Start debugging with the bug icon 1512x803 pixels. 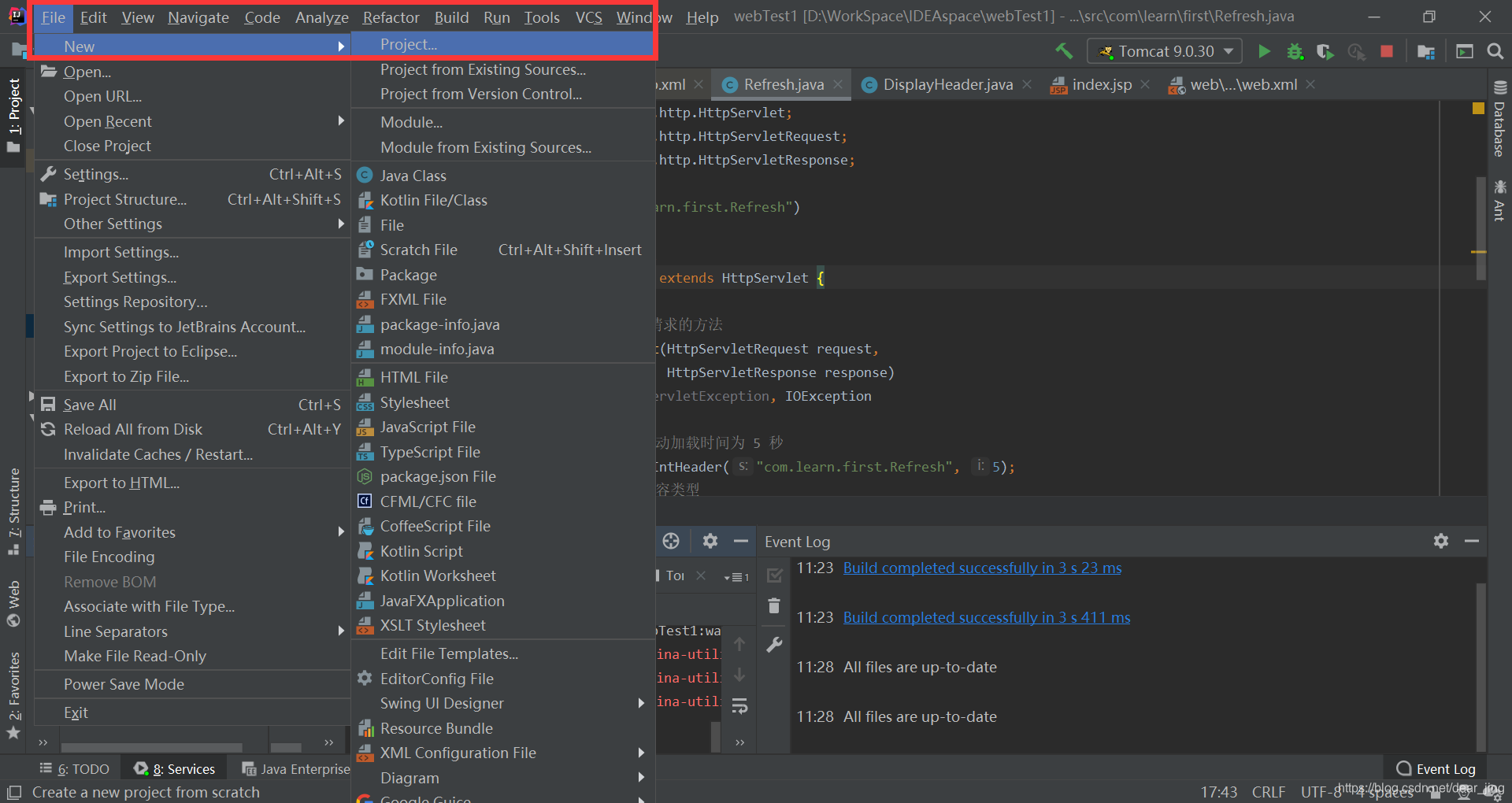point(1295,51)
